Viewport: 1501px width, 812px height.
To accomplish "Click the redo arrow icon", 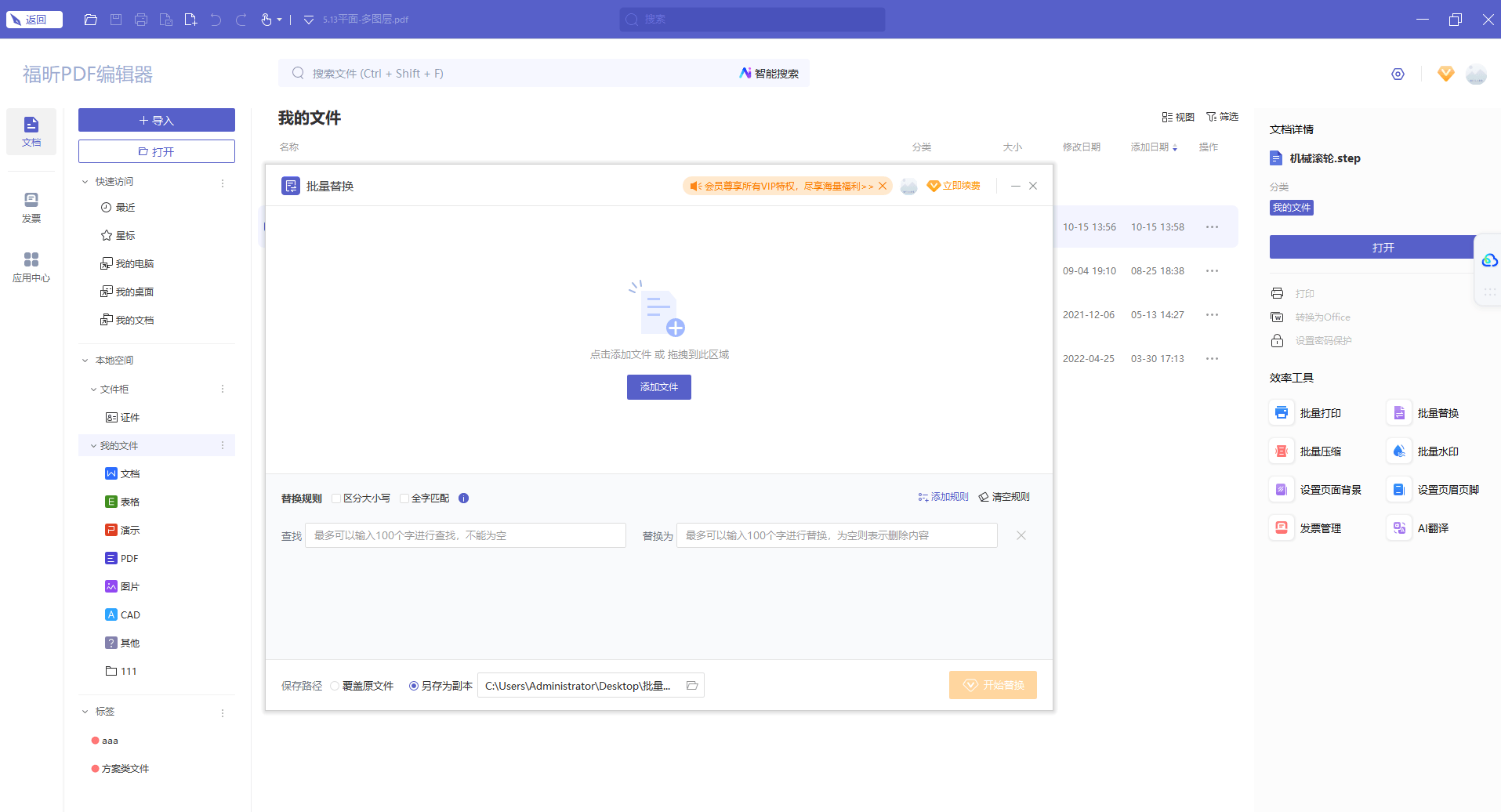I will pos(241,20).
